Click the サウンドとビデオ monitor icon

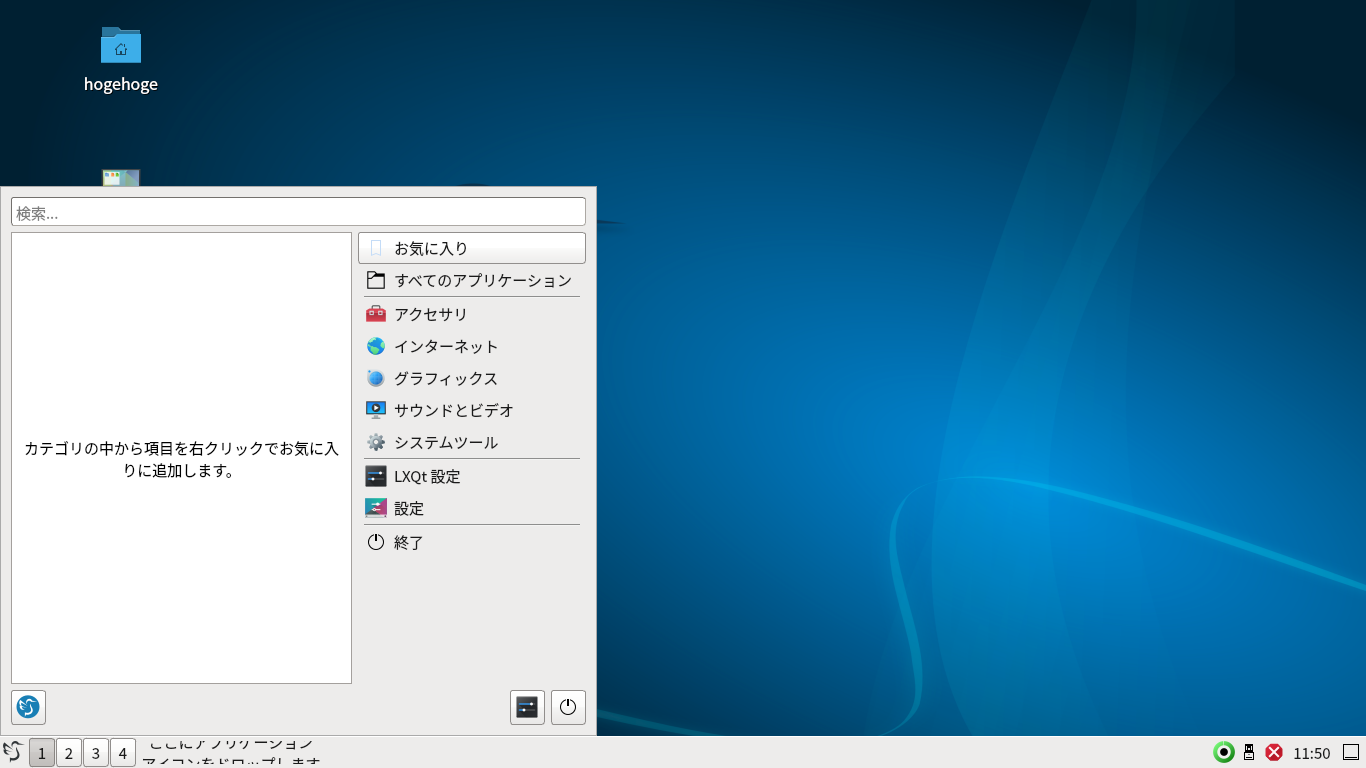click(x=376, y=409)
